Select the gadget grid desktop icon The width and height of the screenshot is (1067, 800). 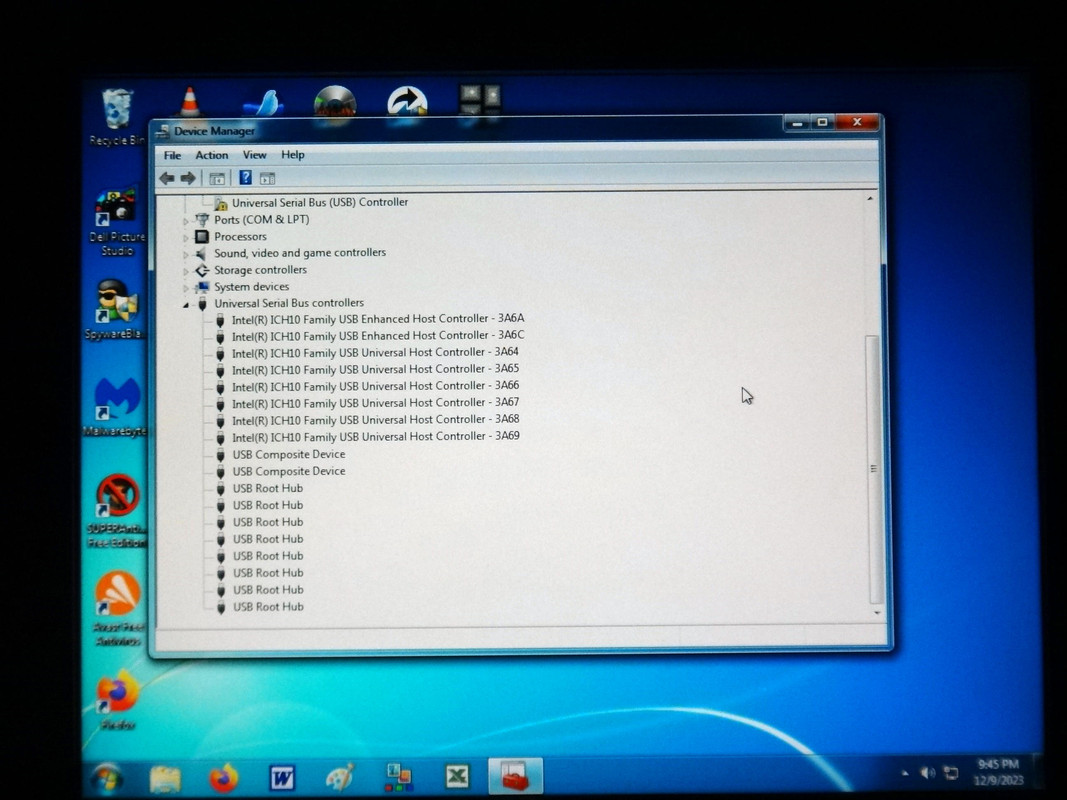480,101
